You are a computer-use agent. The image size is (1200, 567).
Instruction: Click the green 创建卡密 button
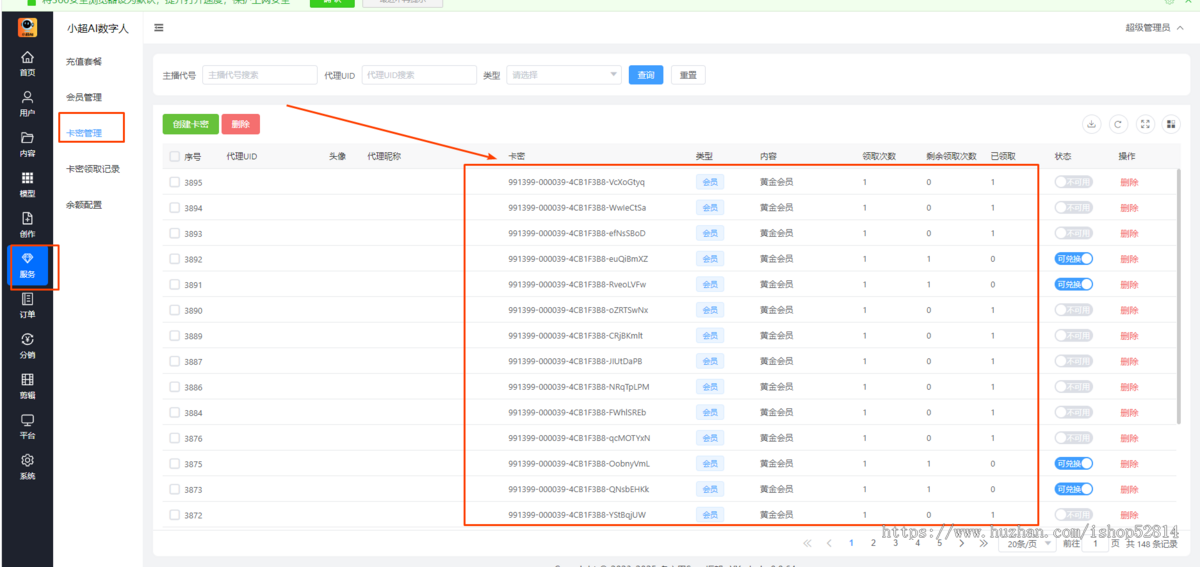190,124
